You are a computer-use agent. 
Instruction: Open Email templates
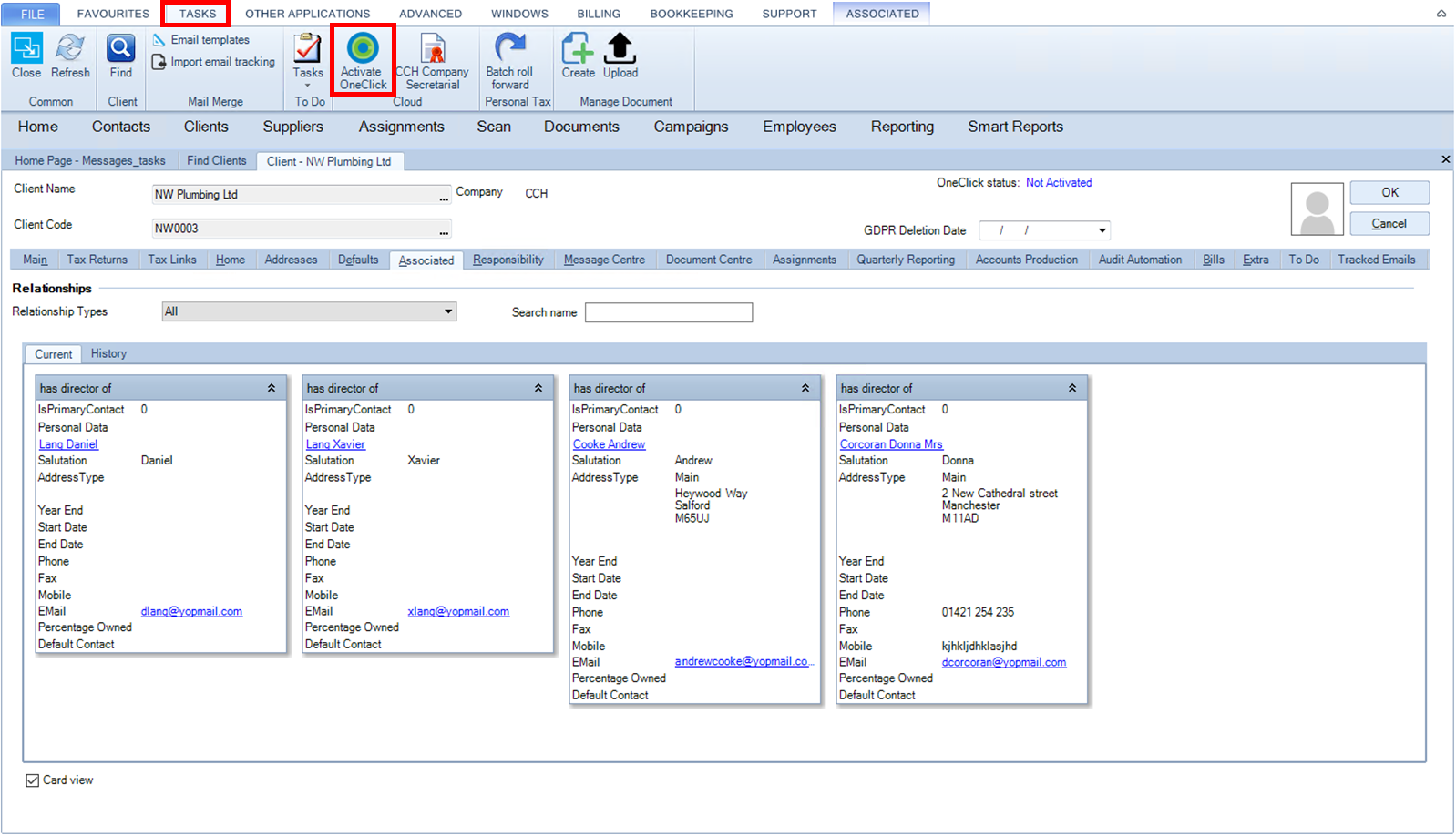(201, 40)
